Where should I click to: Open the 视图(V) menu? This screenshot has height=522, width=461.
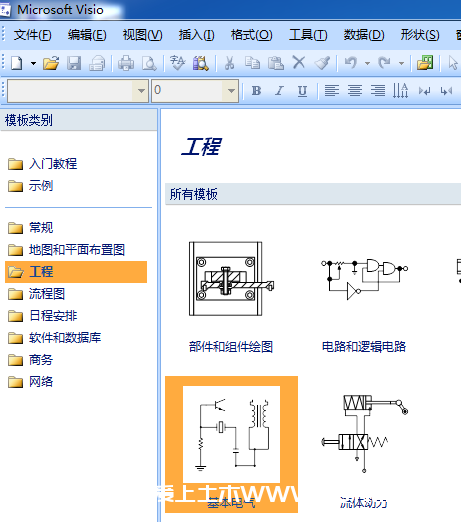tap(142, 35)
